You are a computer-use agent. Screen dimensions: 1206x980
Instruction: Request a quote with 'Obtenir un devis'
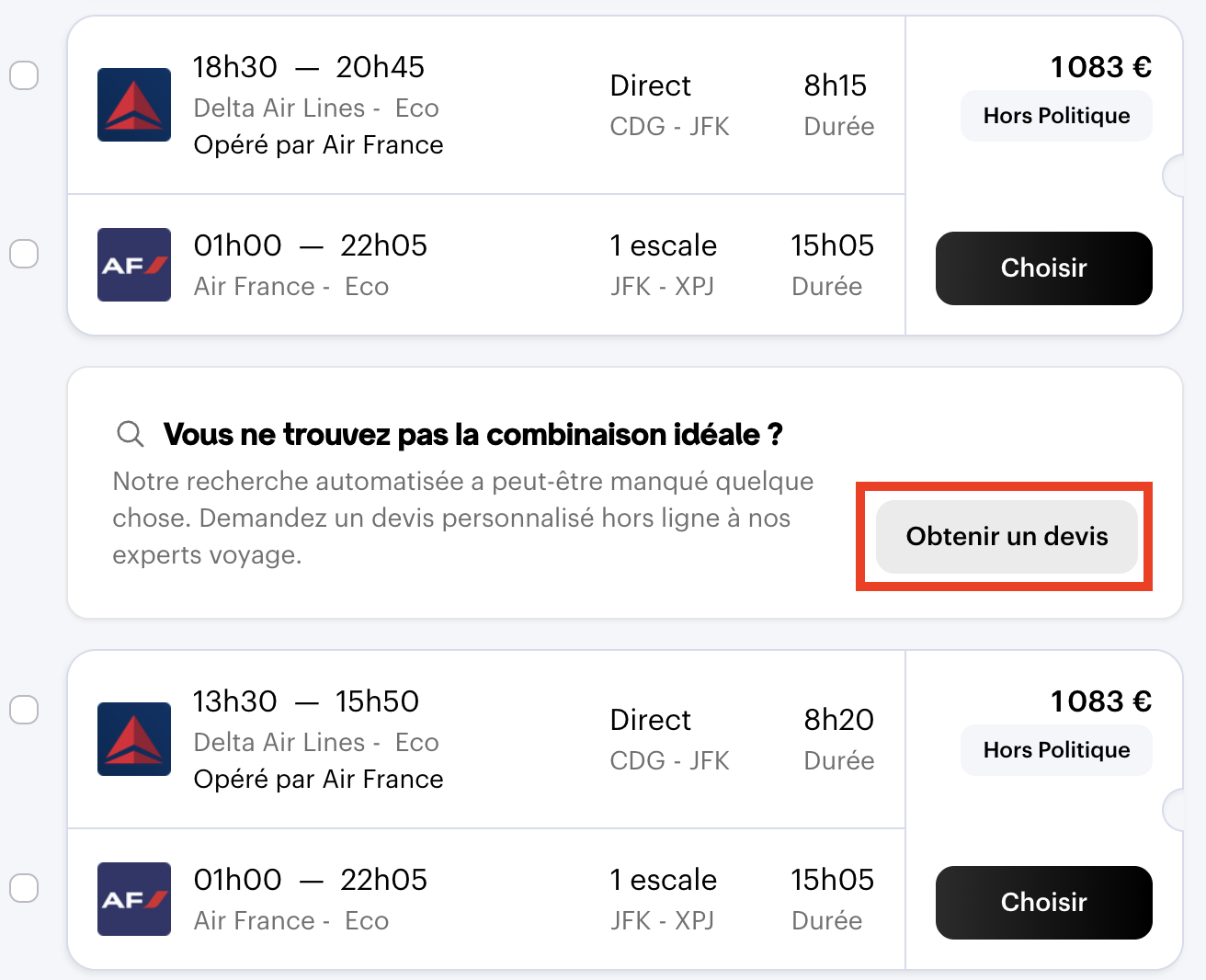click(x=1007, y=537)
